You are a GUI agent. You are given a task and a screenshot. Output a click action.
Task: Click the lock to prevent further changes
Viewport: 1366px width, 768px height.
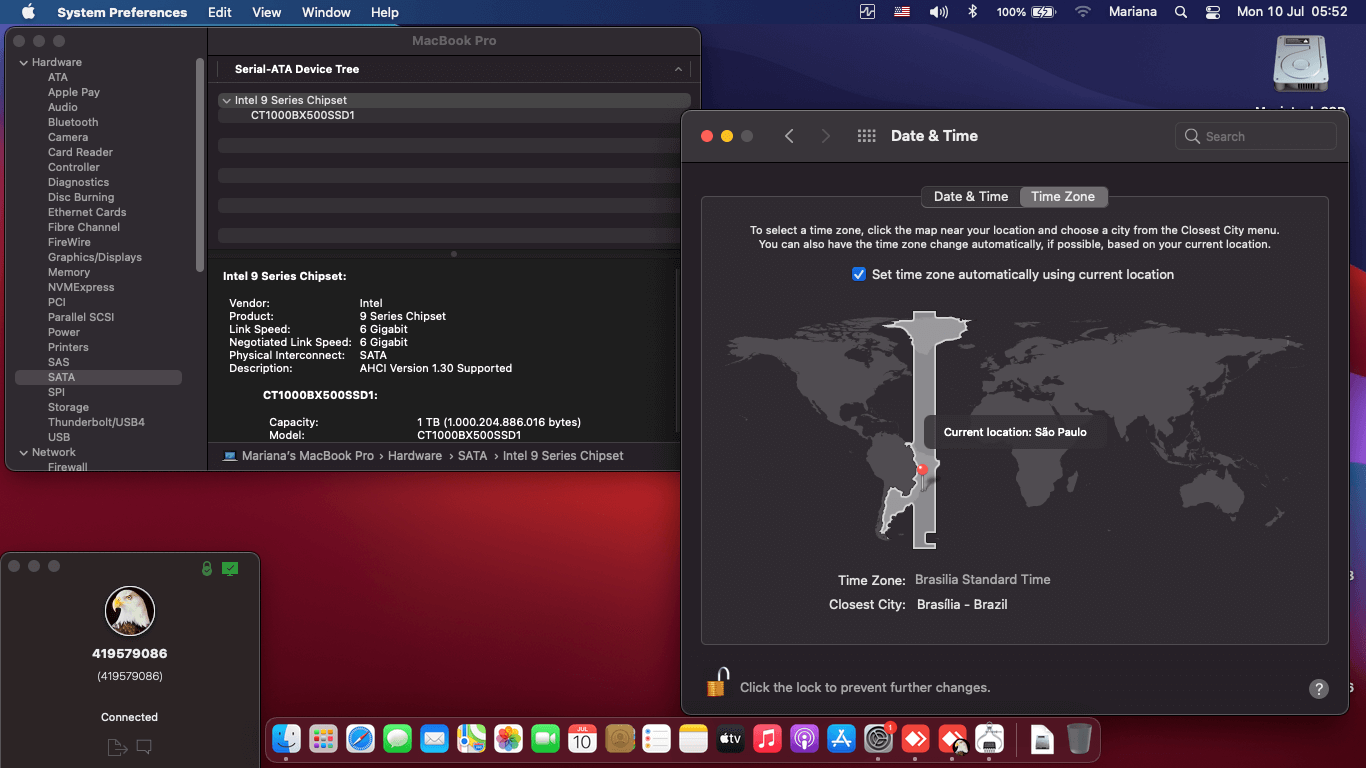717,684
